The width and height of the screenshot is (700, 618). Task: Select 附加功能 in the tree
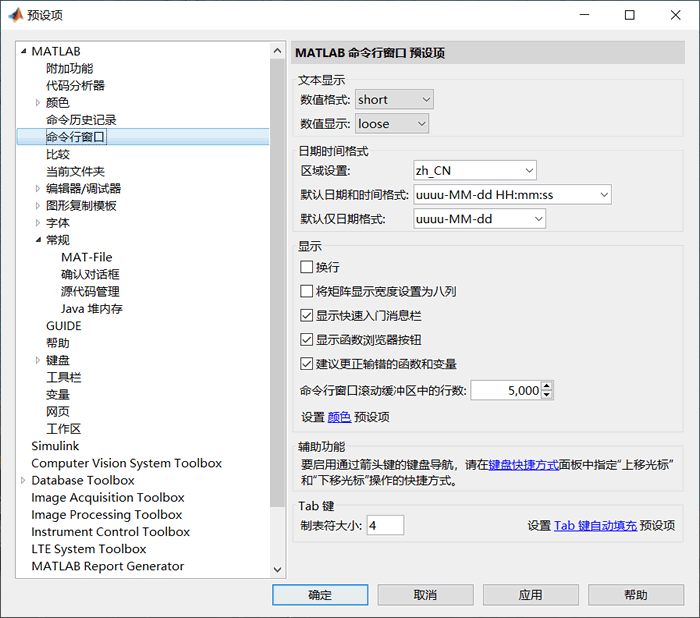tap(70, 68)
